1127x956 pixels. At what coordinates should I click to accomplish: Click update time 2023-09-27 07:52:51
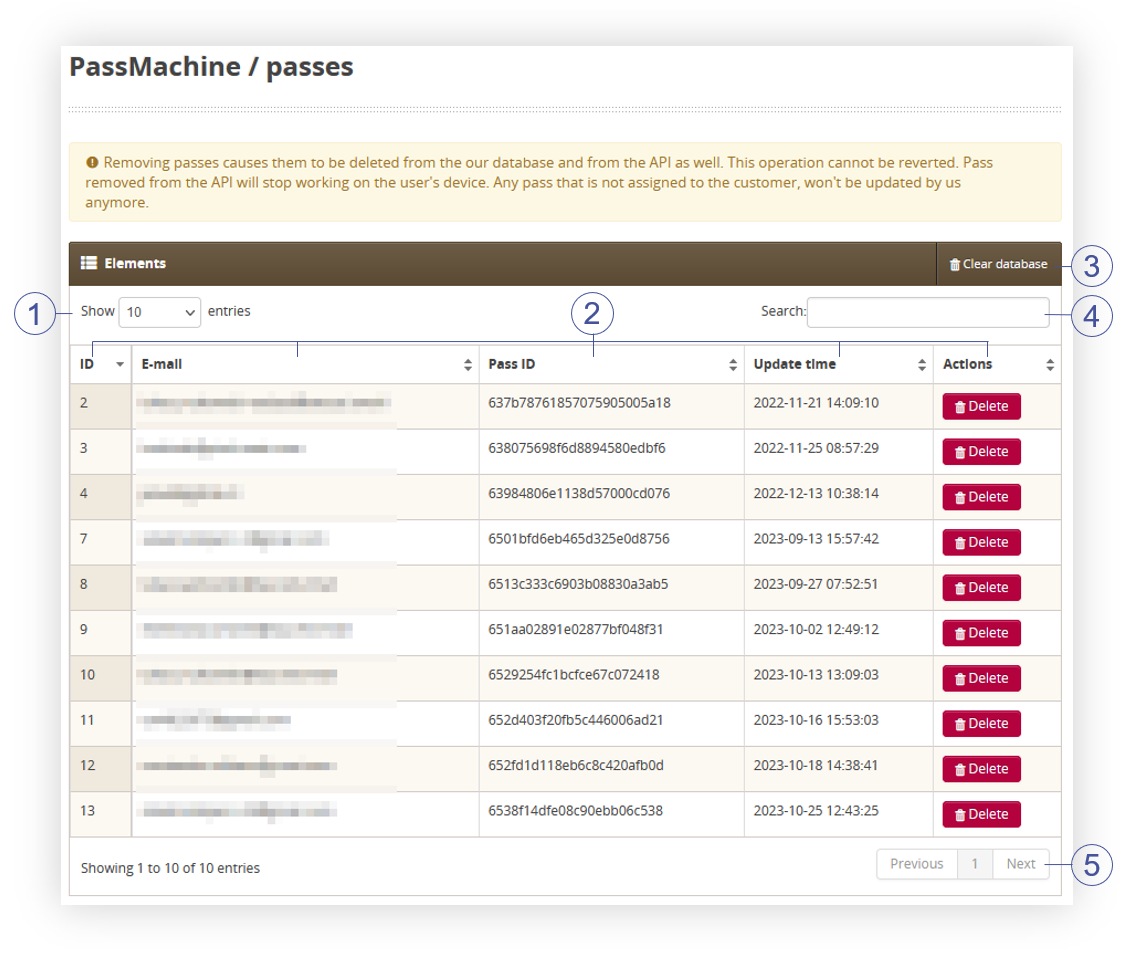click(816, 584)
